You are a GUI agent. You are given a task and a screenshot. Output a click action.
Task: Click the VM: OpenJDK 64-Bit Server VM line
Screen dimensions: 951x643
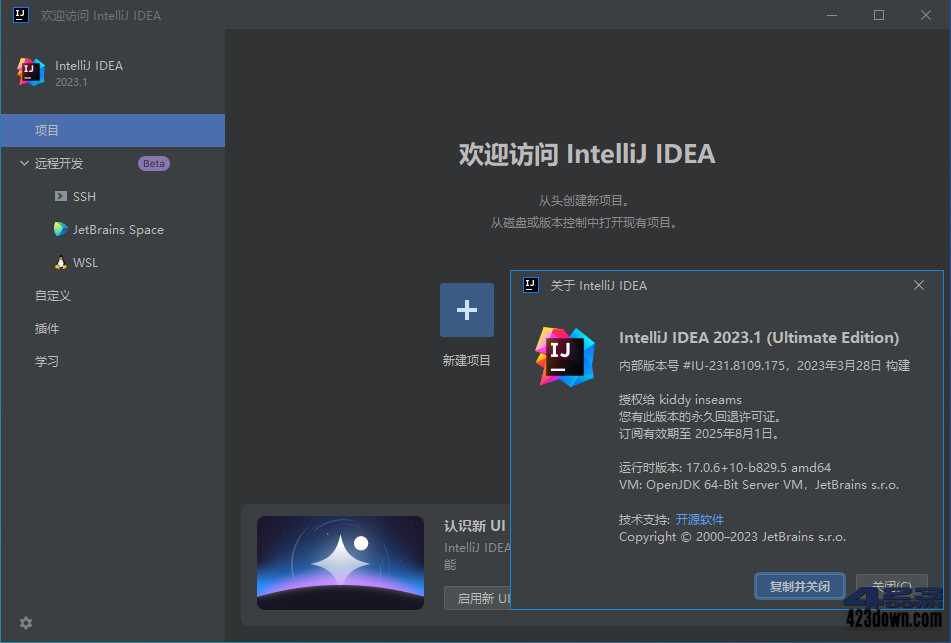tap(759, 484)
